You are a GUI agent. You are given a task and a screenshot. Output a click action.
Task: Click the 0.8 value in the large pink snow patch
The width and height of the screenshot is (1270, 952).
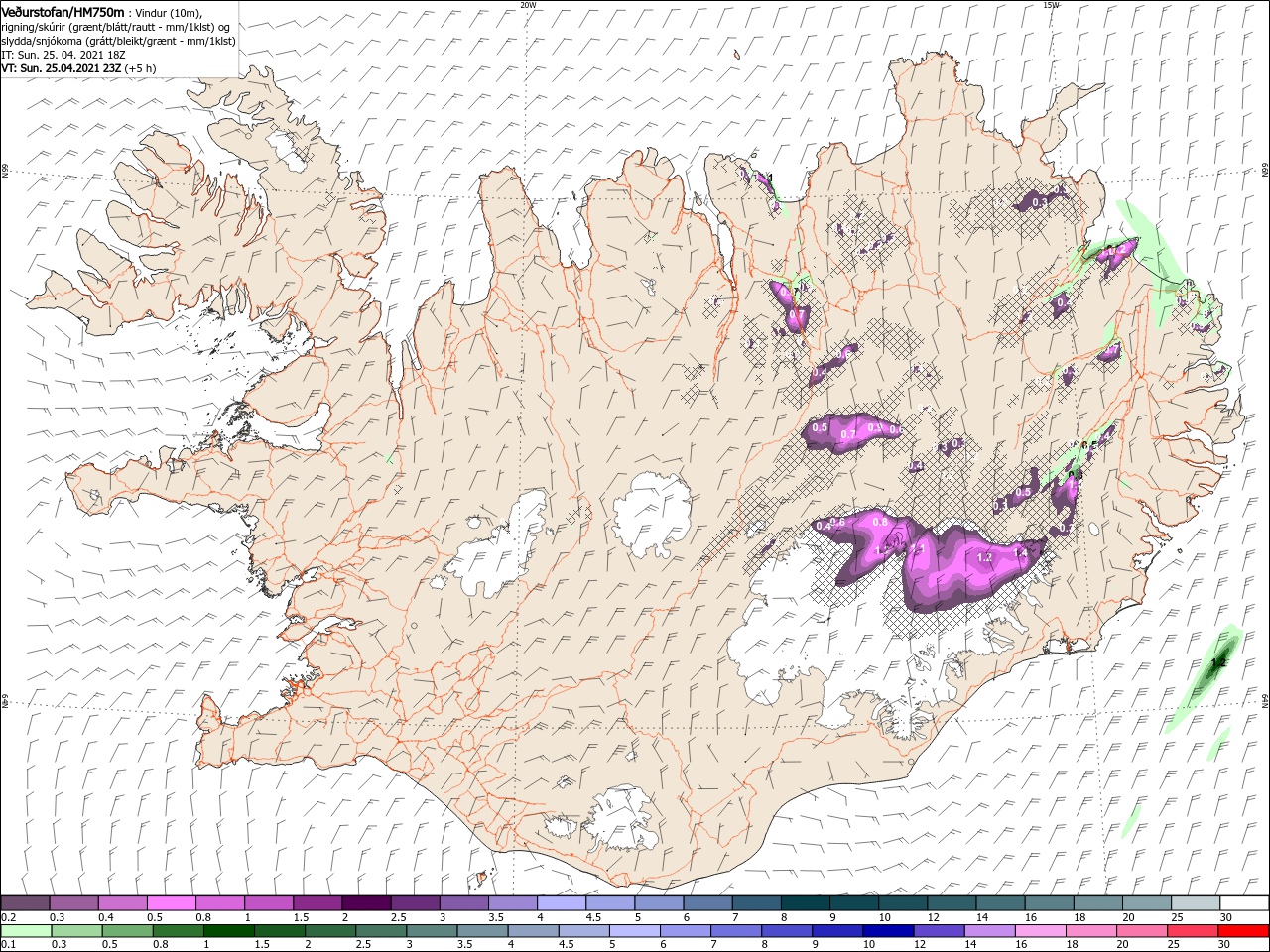point(879,522)
